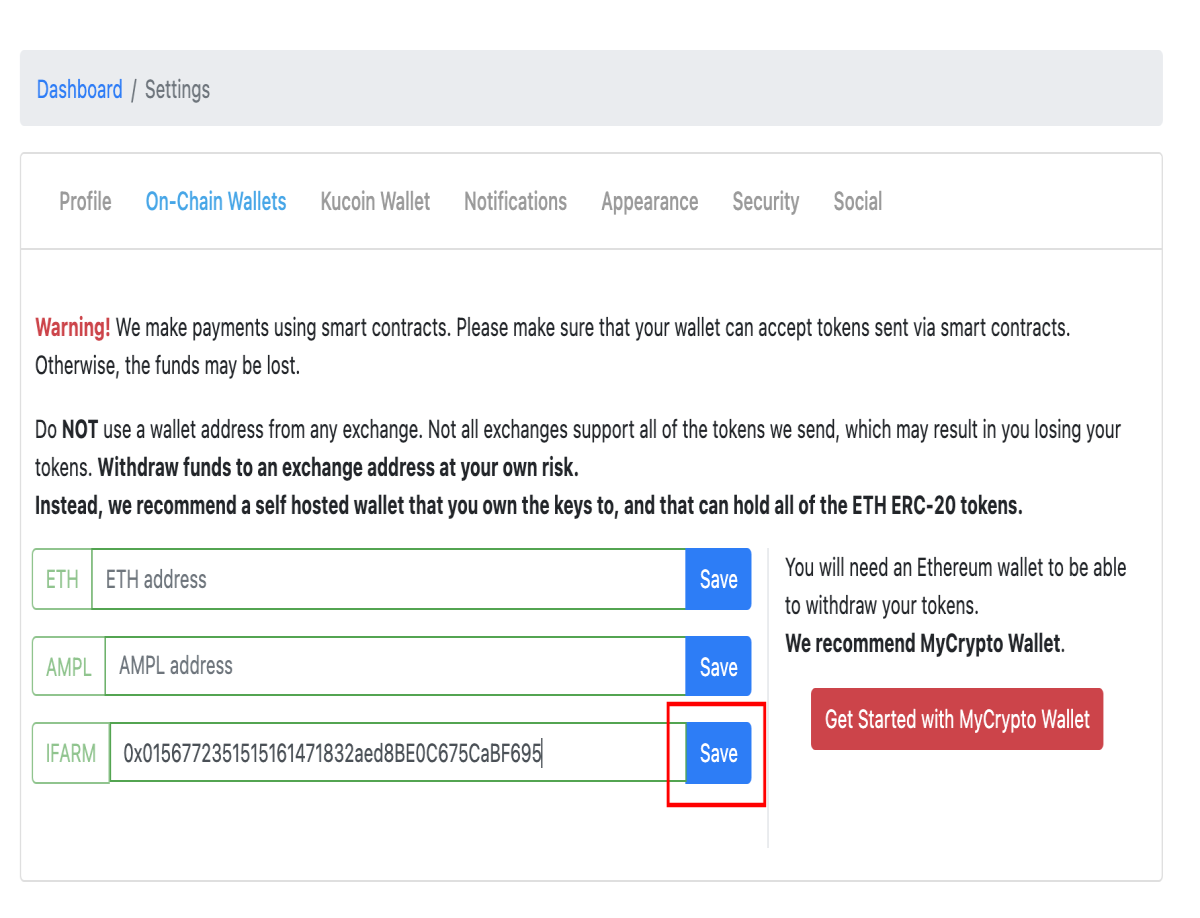Open the Kucoin Wallet tab
Viewport: 1200px width, 918px height.
375,201
